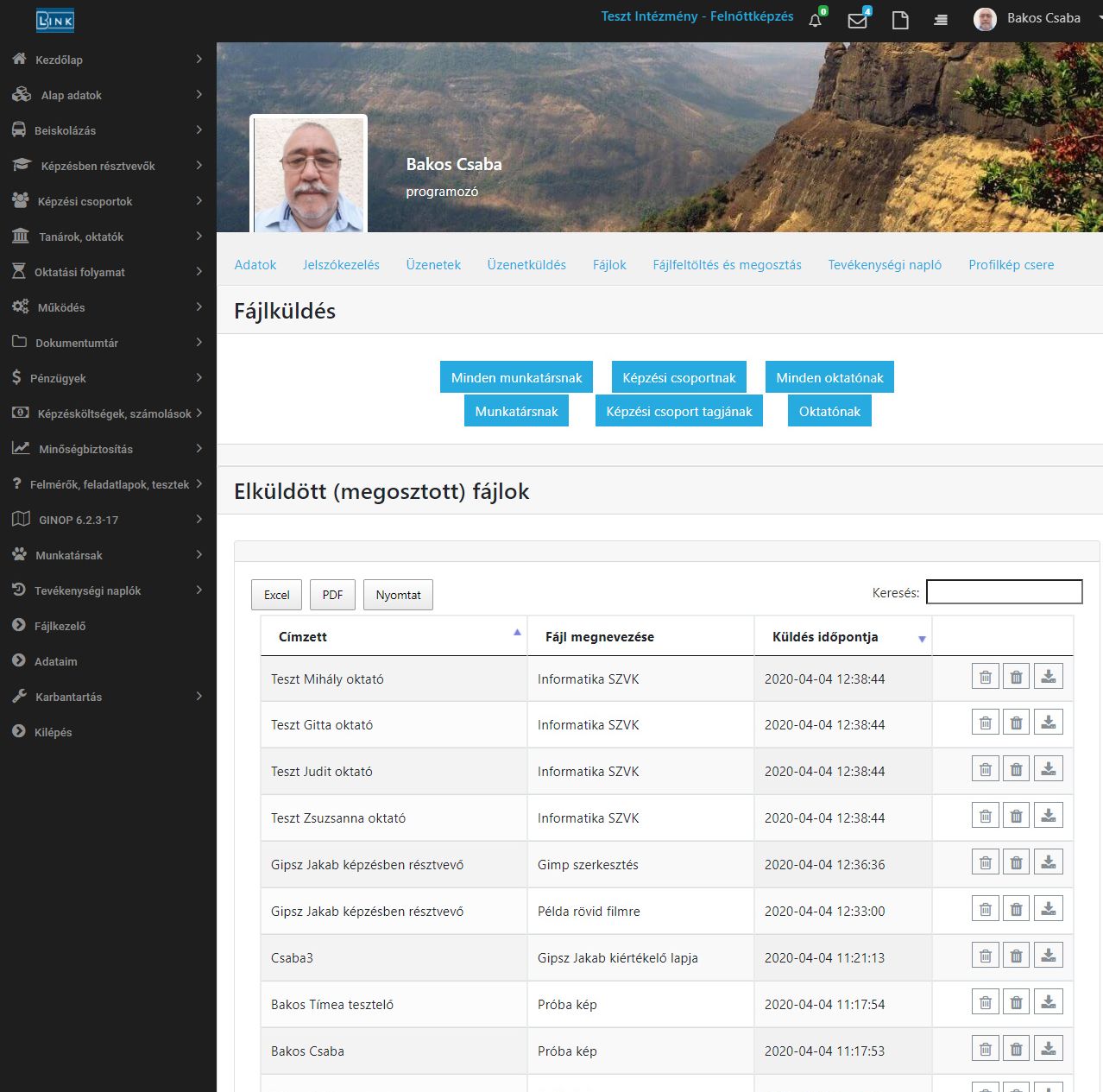Open the messages envelope icon

point(858,19)
